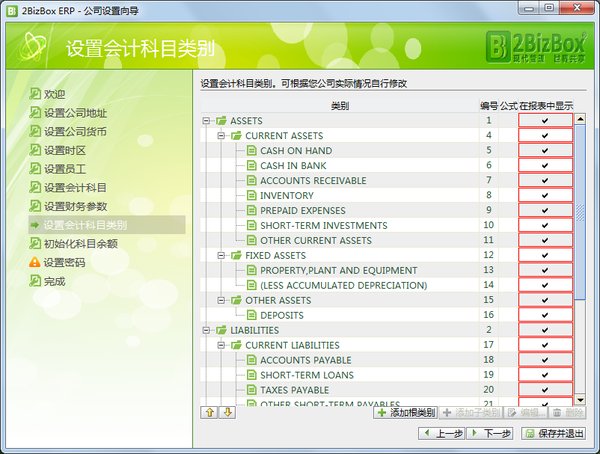Toggle report display checkbox for LIABILITIES

tap(545, 330)
